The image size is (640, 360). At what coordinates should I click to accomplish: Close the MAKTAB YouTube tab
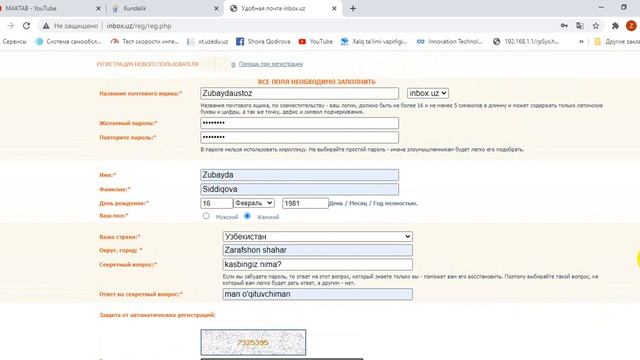pos(98,9)
